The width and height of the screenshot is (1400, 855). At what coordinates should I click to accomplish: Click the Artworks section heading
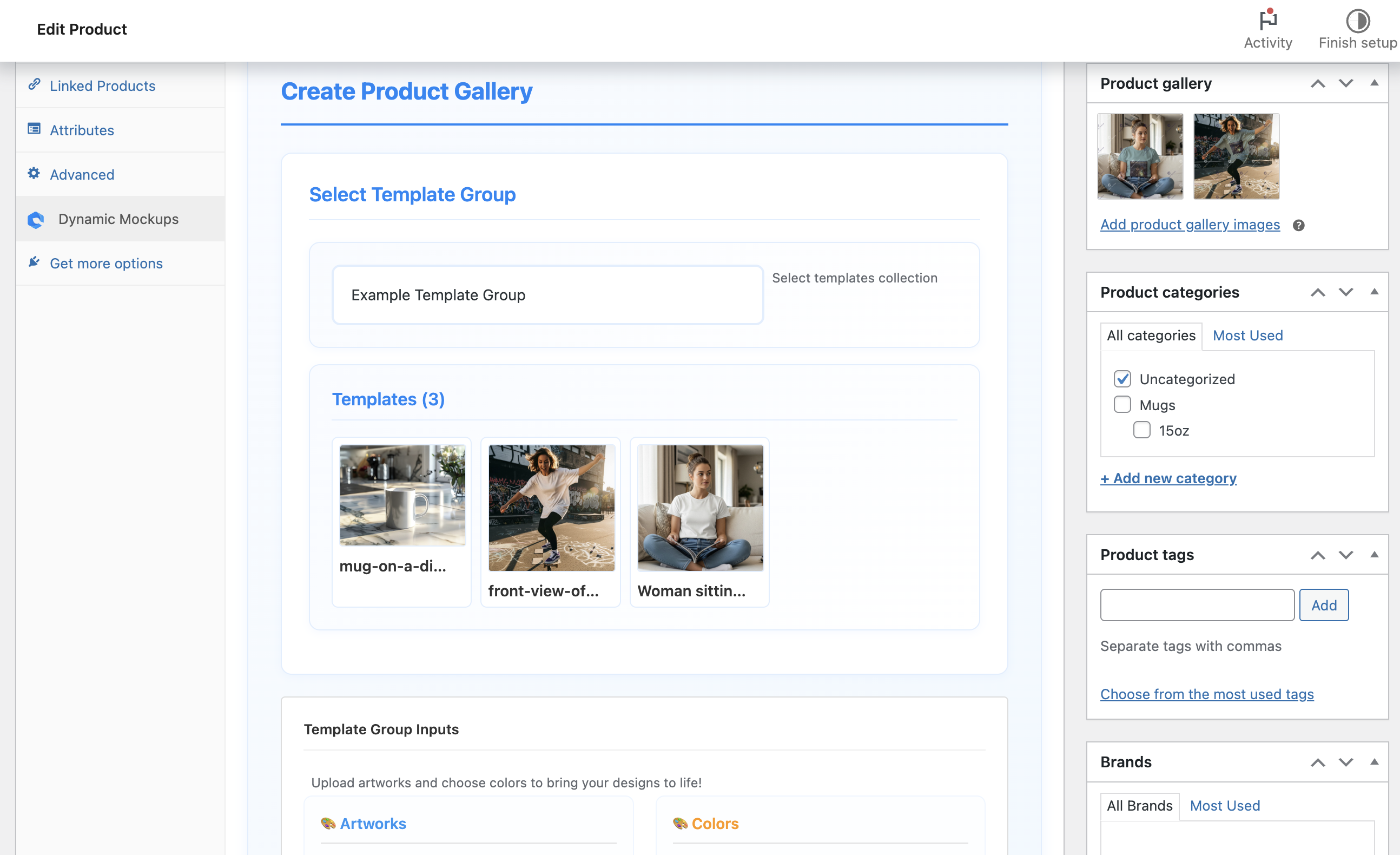click(x=373, y=824)
